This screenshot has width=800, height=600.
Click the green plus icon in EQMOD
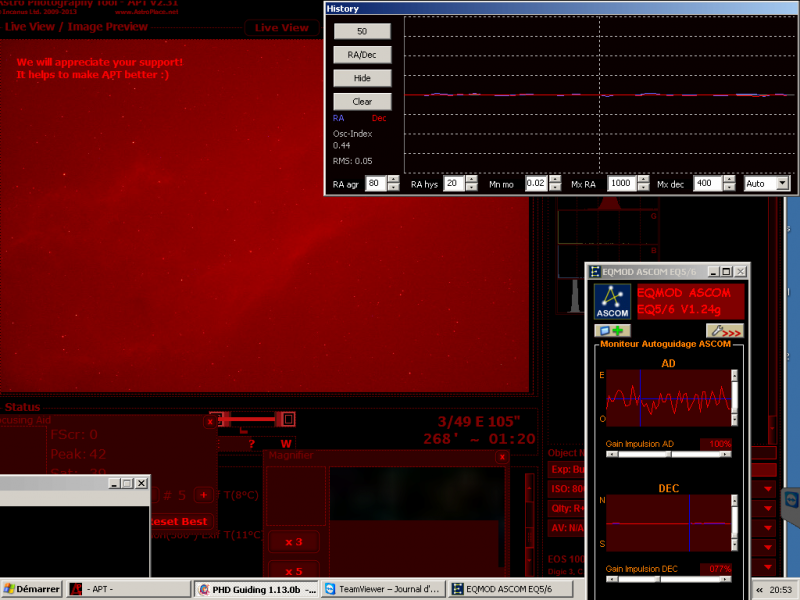point(617,330)
